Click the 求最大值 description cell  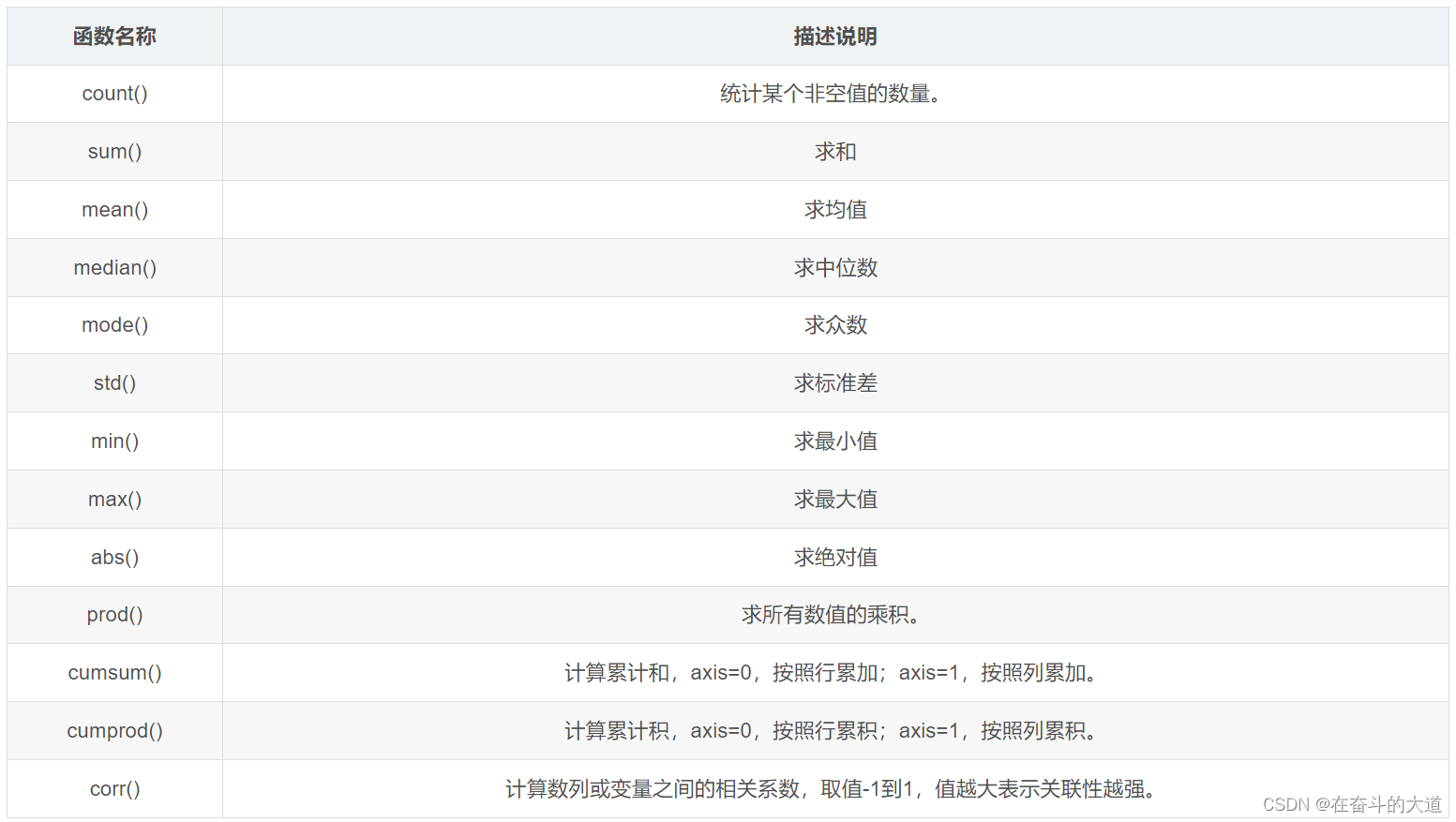pos(835,500)
